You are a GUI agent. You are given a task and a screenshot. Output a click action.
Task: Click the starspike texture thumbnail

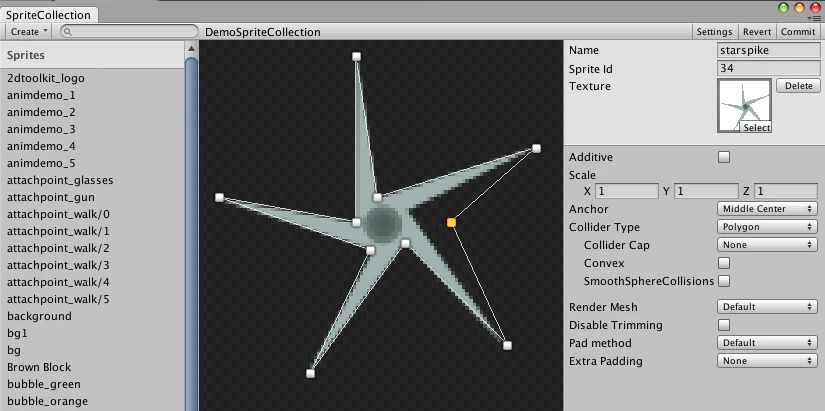click(x=744, y=105)
